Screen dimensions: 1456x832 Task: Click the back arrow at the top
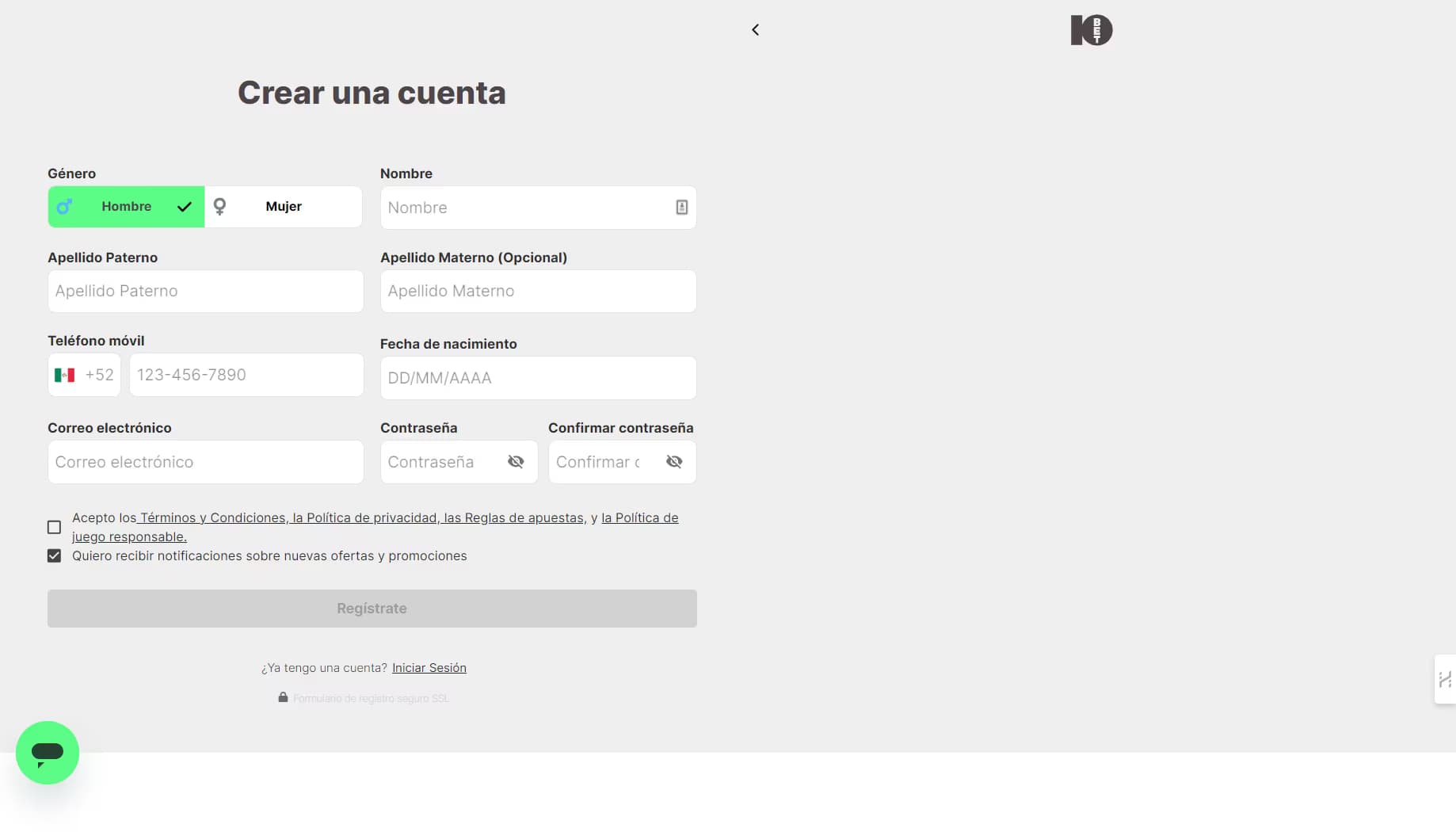[755, 29]
